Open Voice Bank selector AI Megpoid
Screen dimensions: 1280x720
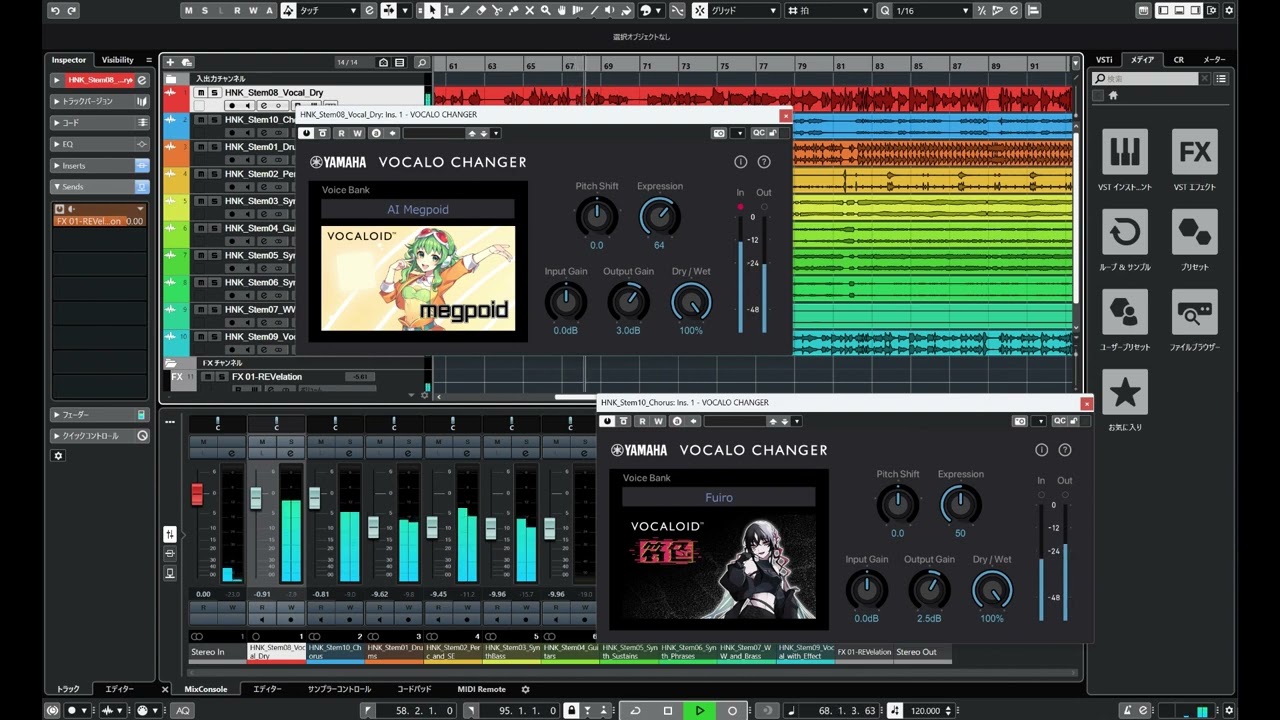point(418,209)
